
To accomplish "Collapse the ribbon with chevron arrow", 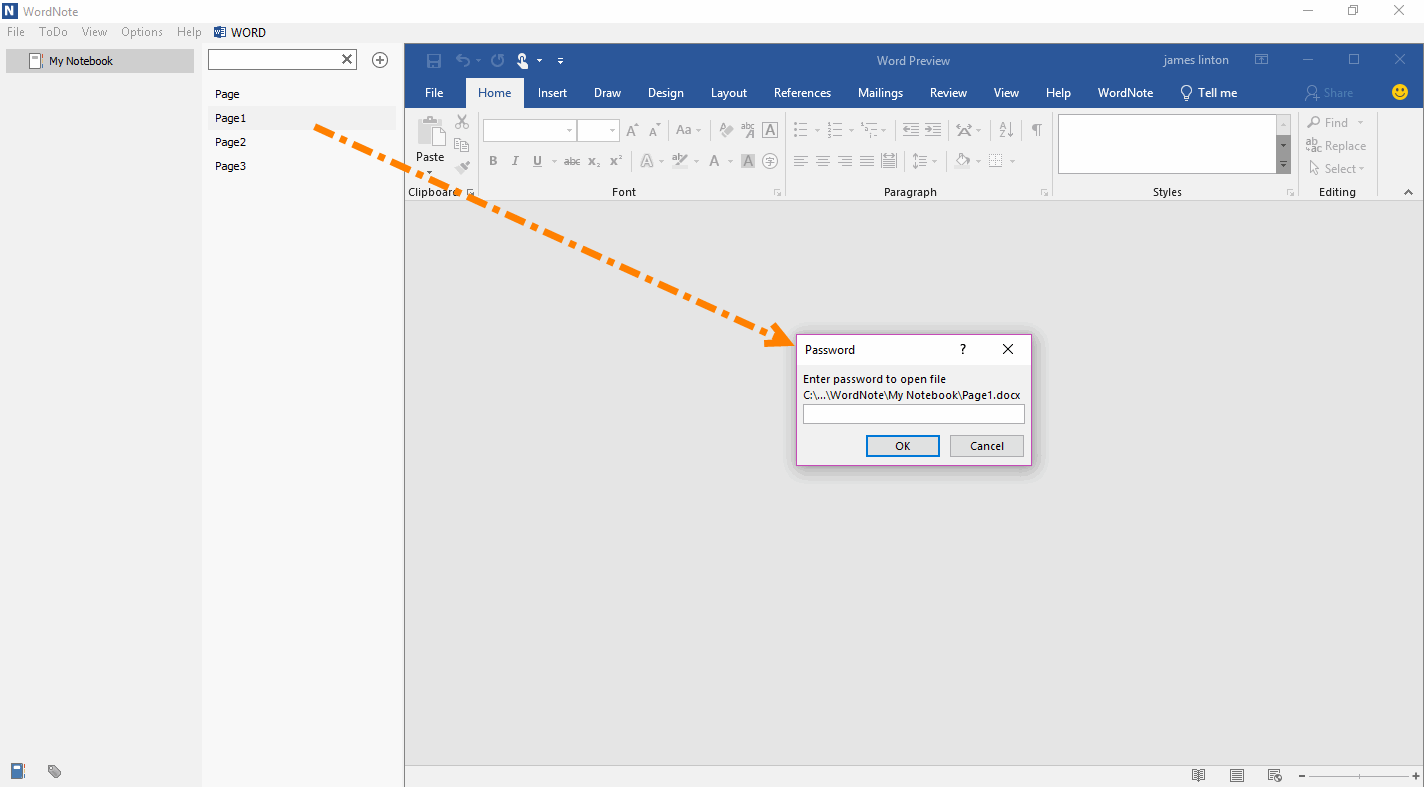I will pos(1408,192).
